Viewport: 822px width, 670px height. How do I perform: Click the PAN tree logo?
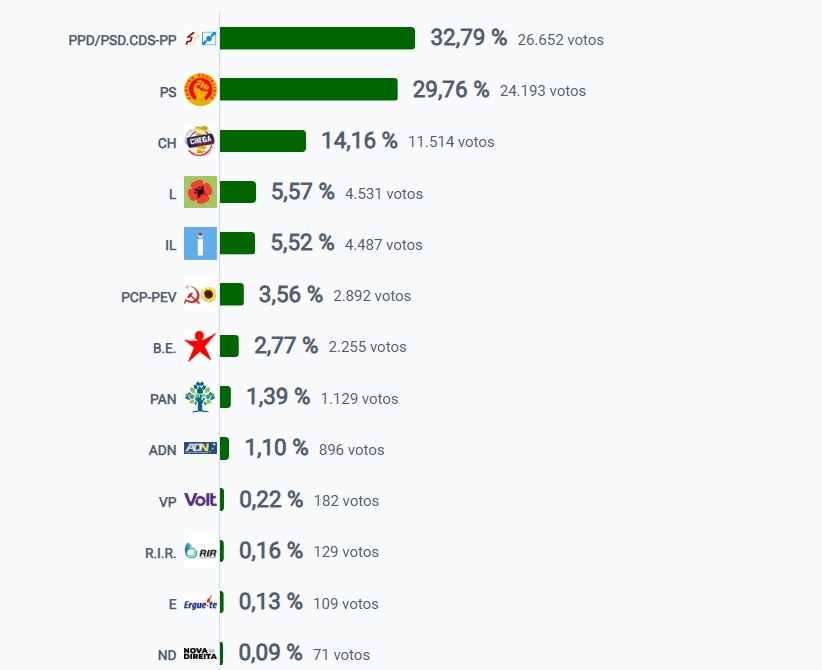[200, 397]
